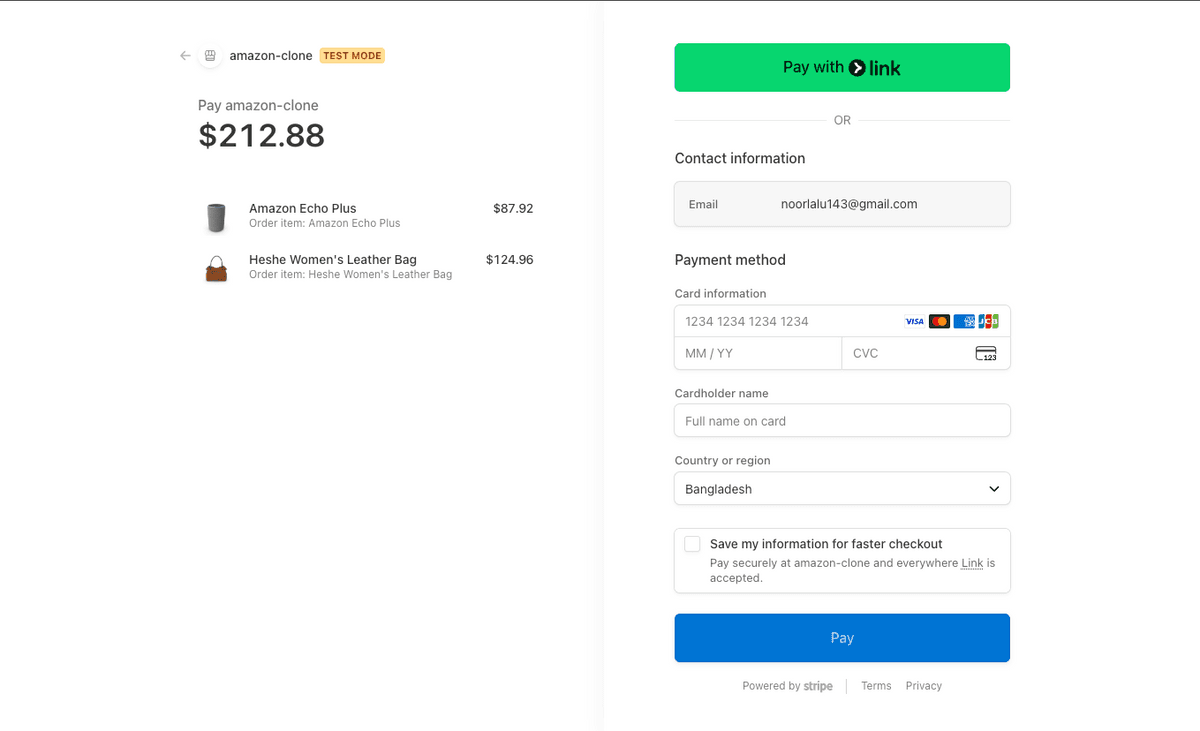Viewport: 1200px width, 731px height.
Task: Focus the Cardholder name field
Action: click(x=842, y=421)
